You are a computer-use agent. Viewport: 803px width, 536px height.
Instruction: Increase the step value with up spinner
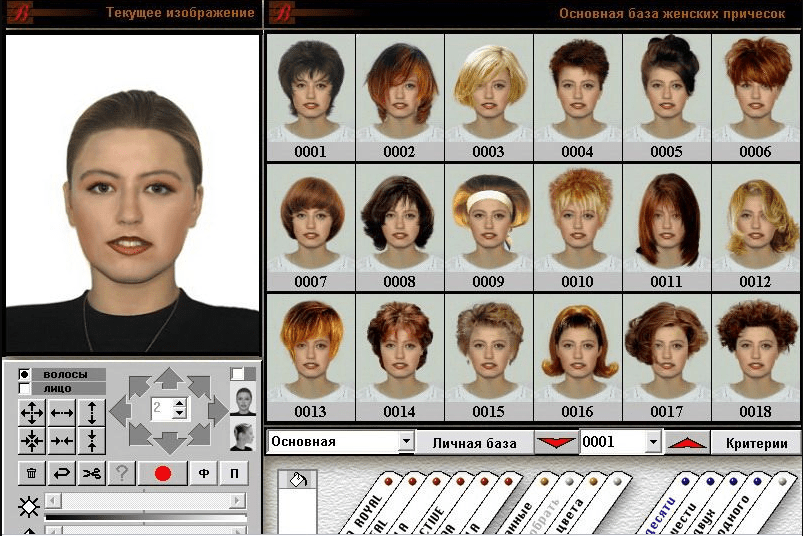pyautogui.click(x=179, y=403)
